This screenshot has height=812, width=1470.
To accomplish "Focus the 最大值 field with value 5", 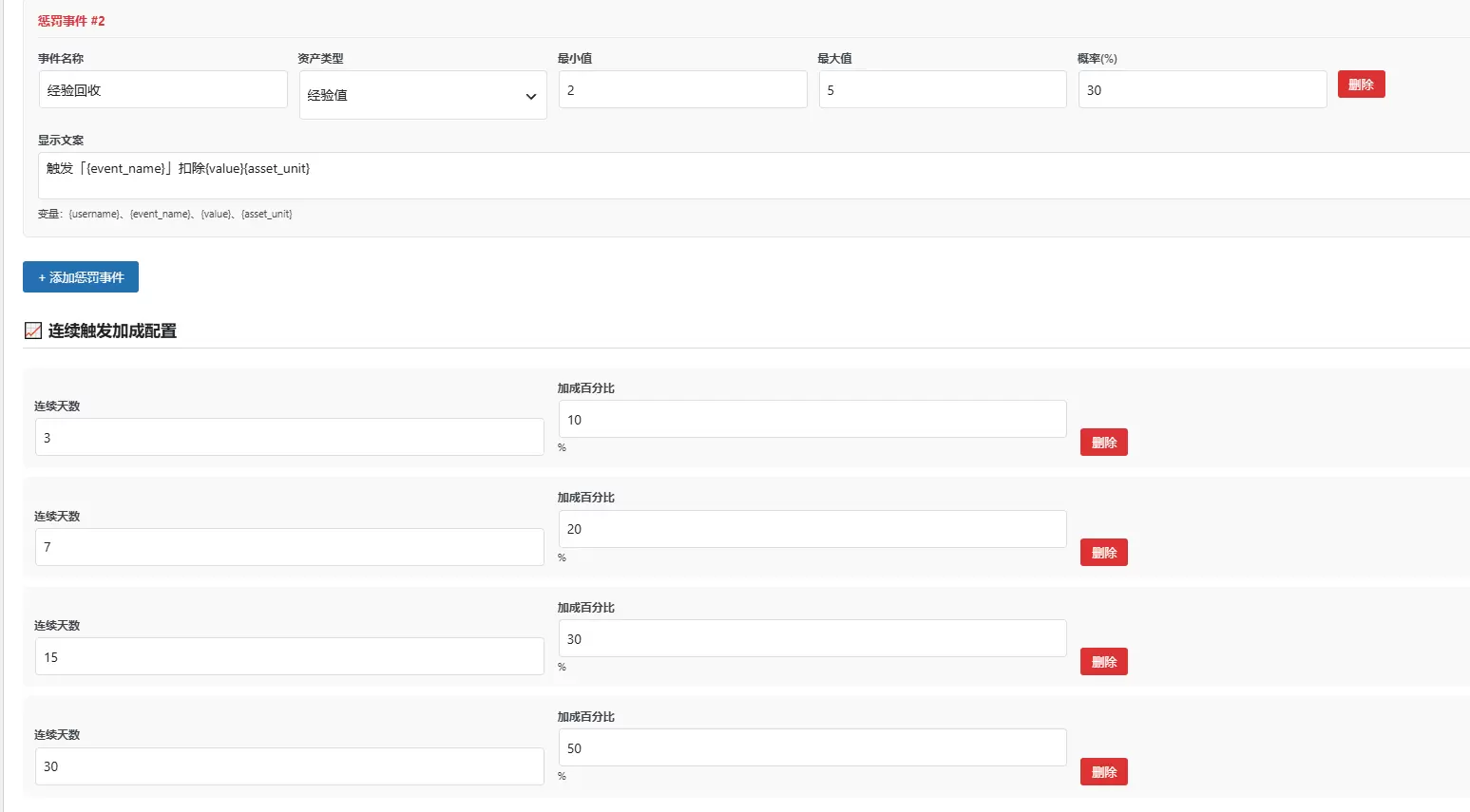I will coord(943,89).
